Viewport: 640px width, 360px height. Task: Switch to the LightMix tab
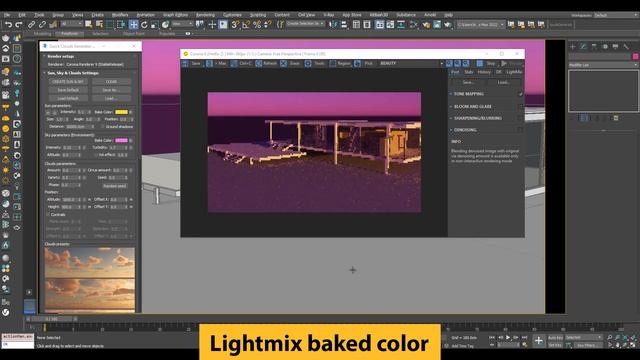point(514,72)
